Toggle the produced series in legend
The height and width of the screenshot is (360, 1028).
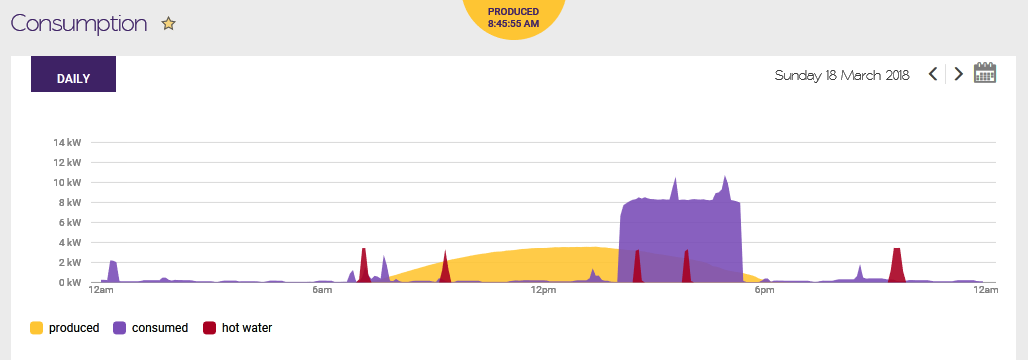coord(65,328)
